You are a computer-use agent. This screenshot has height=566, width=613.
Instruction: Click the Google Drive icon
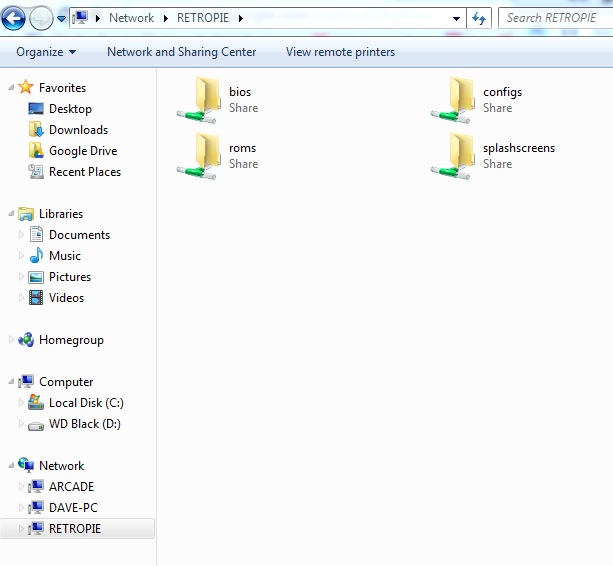coord(36,150)
